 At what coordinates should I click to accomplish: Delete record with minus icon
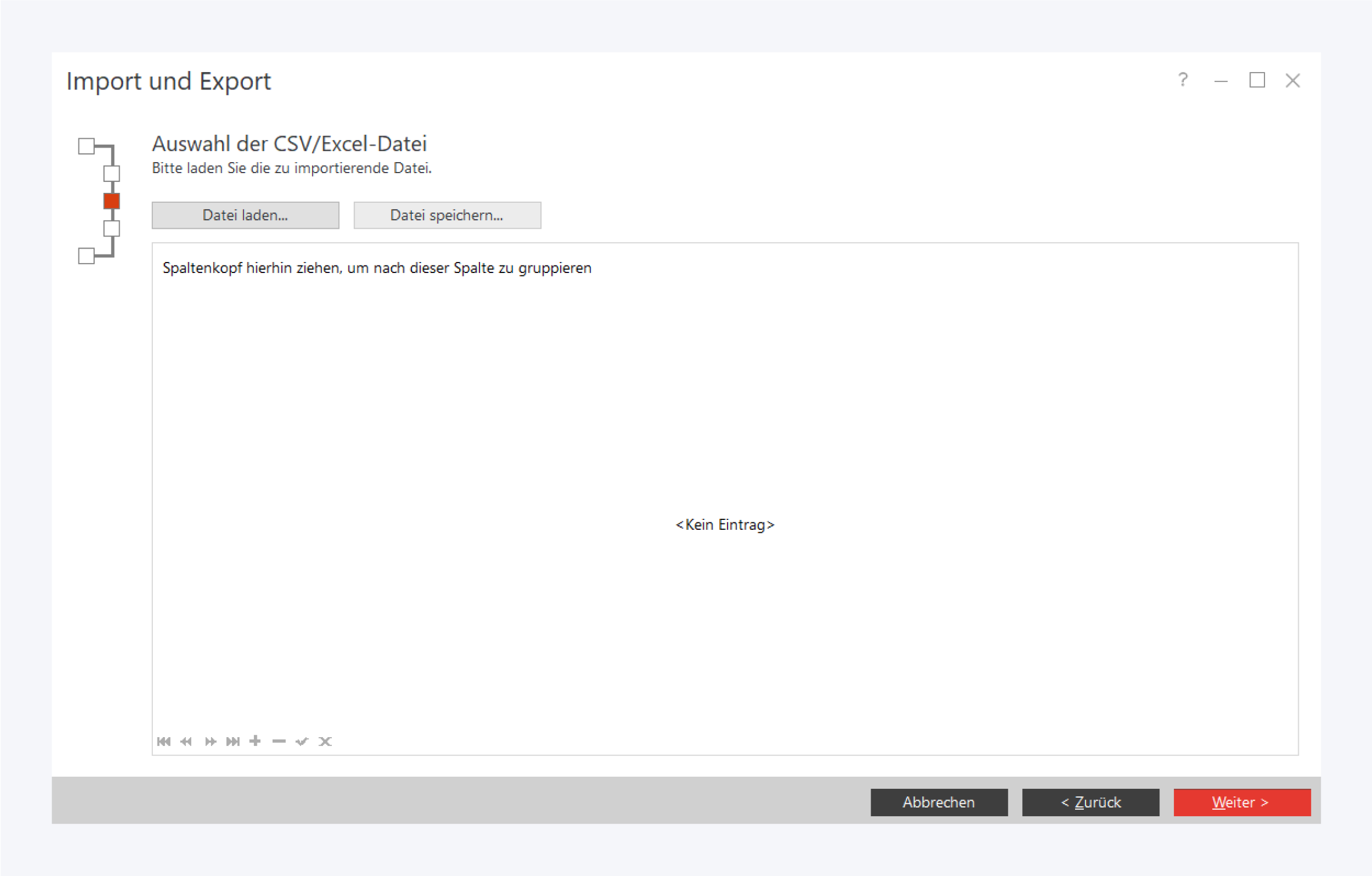pos(279,741)
